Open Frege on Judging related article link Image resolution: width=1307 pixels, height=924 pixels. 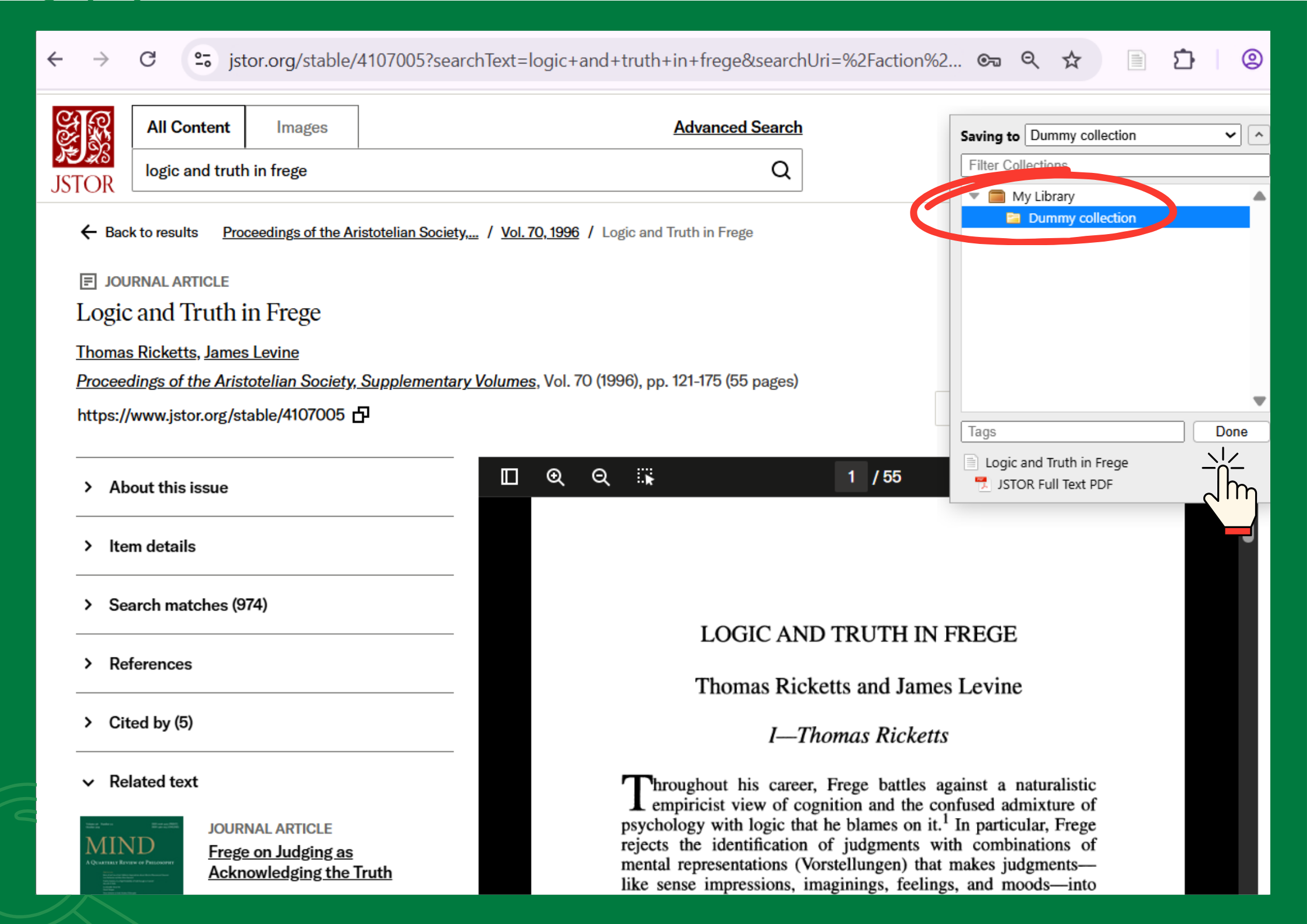coord(300,862)
